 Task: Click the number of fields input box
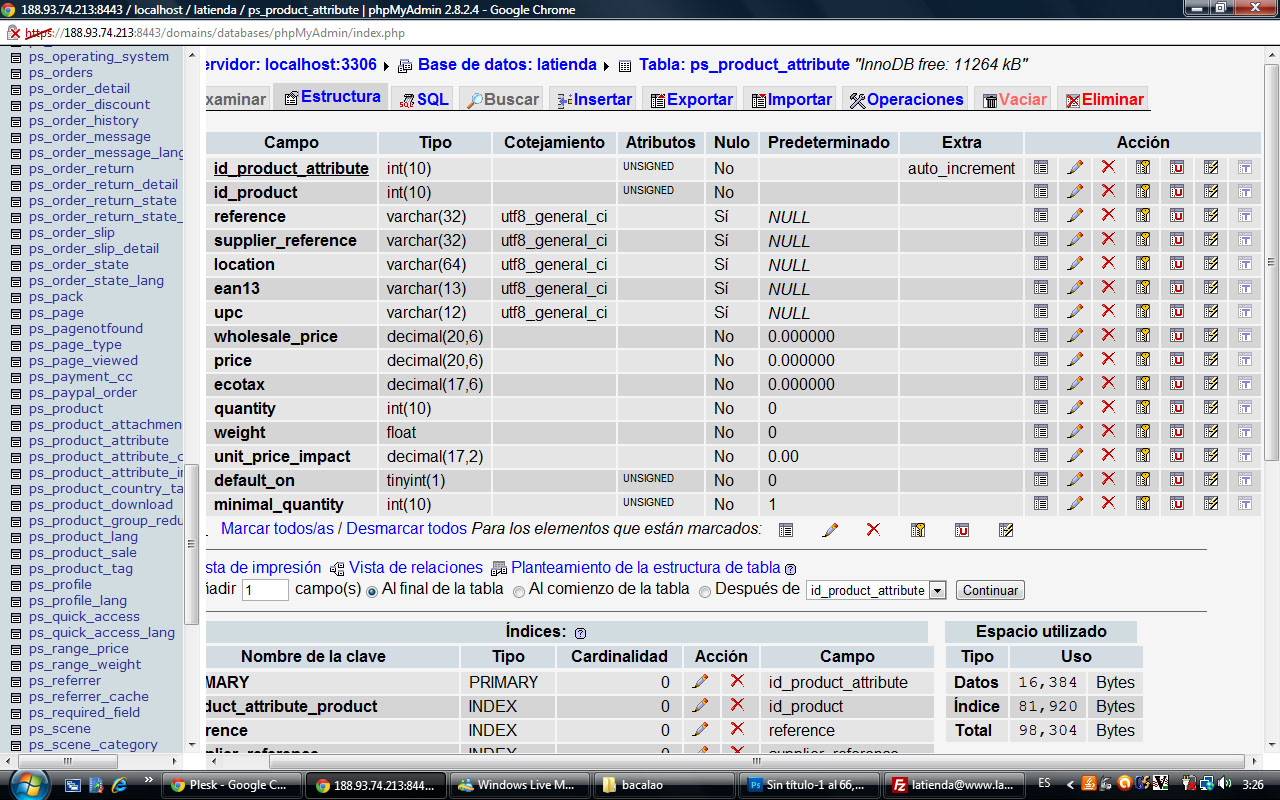[x=265, y=590]
